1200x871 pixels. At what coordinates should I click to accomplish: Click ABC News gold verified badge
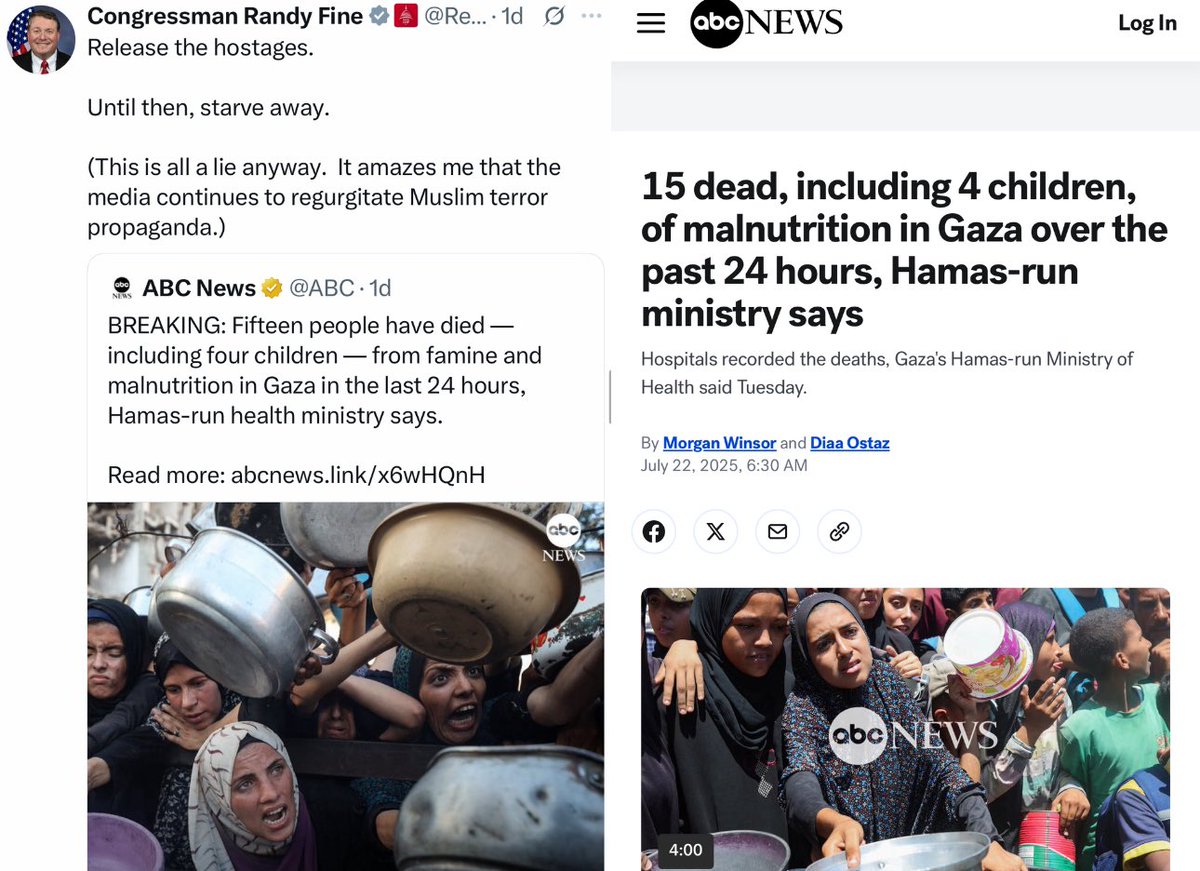[271, 288]
